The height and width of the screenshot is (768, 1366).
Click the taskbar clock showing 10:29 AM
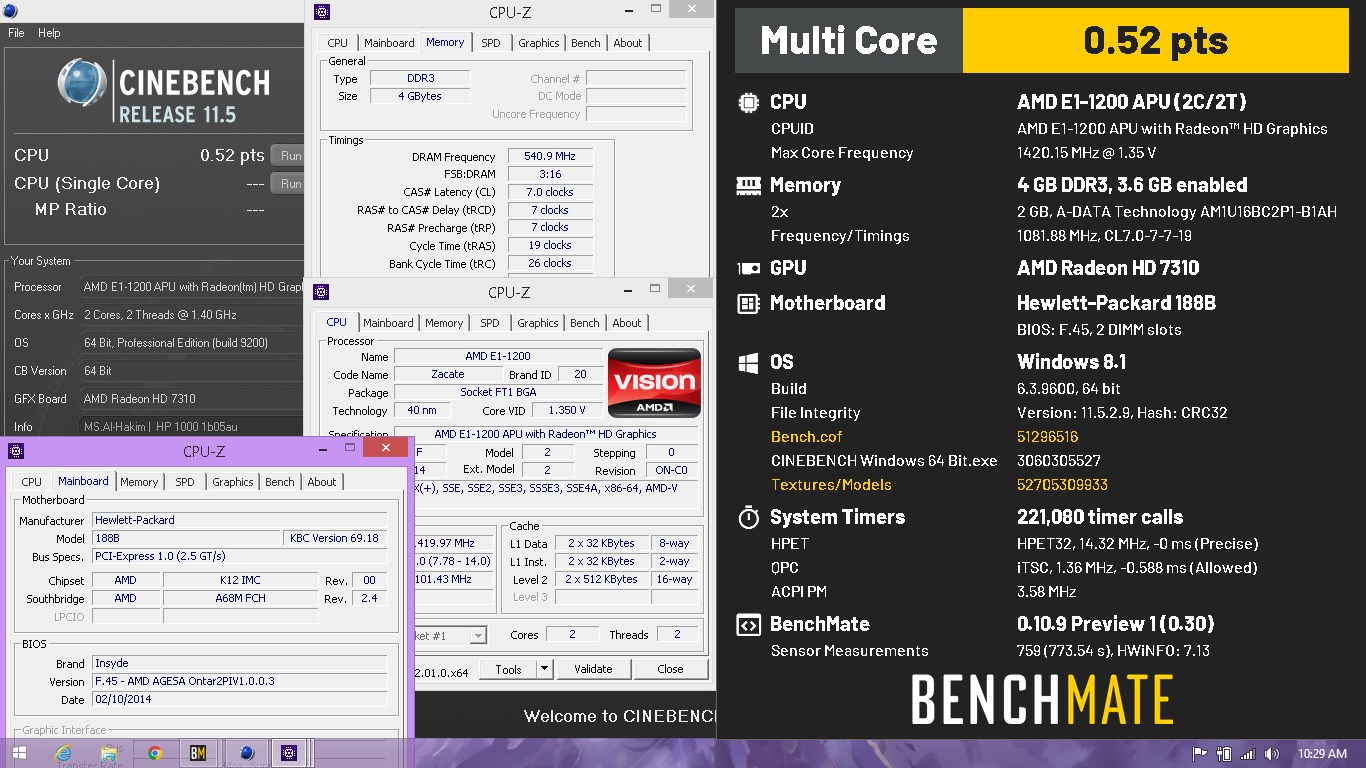pyautogui.click(x=1322, y=754)
